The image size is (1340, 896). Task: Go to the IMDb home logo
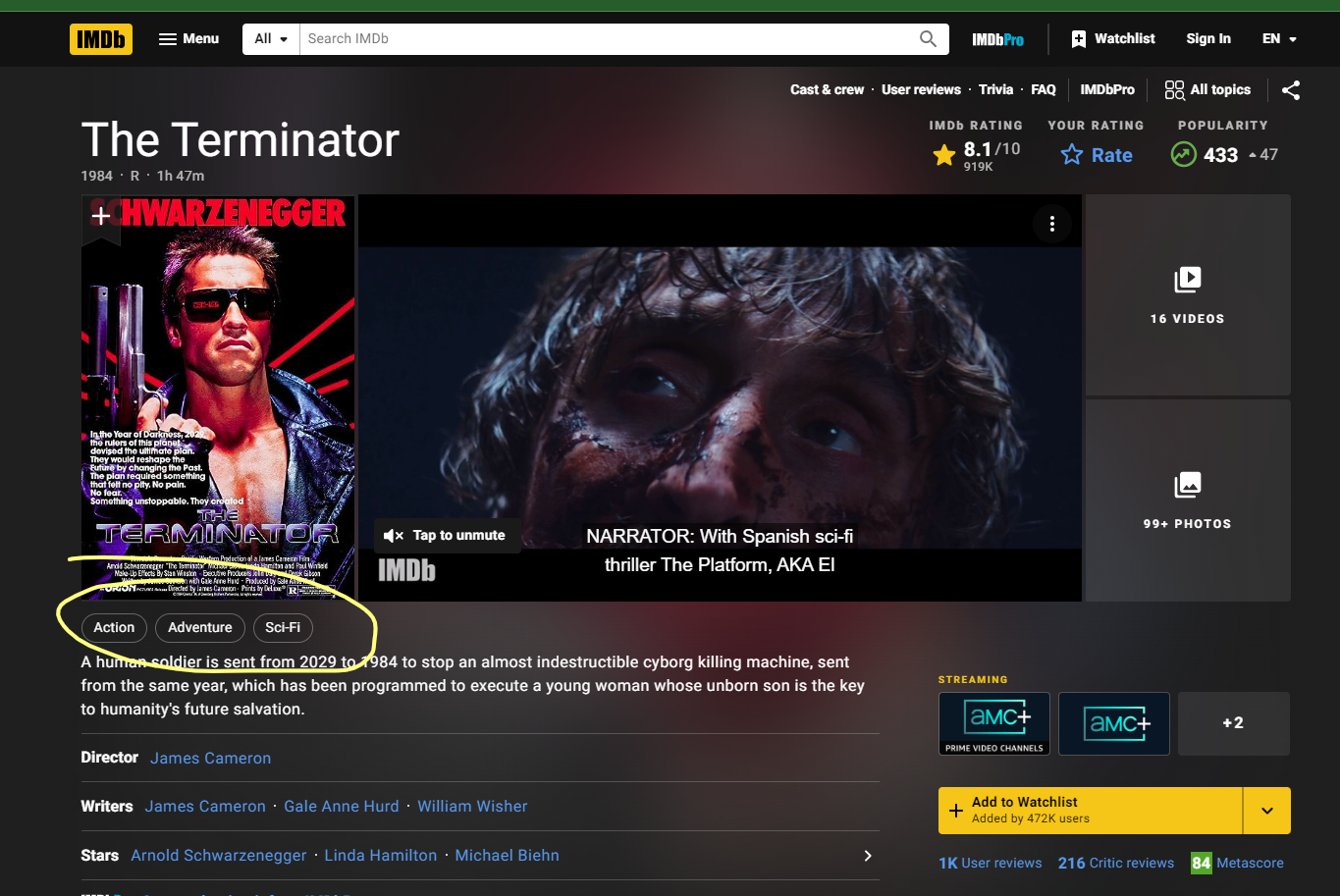101,39
